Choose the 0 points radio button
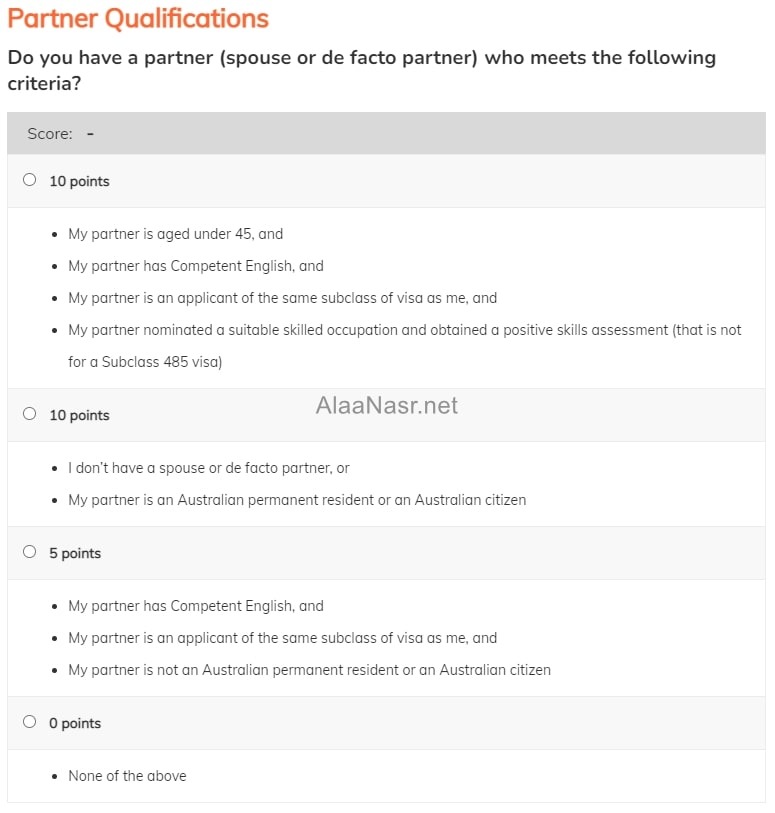Screen dimensions: 775x813 [x=29, y=722]
